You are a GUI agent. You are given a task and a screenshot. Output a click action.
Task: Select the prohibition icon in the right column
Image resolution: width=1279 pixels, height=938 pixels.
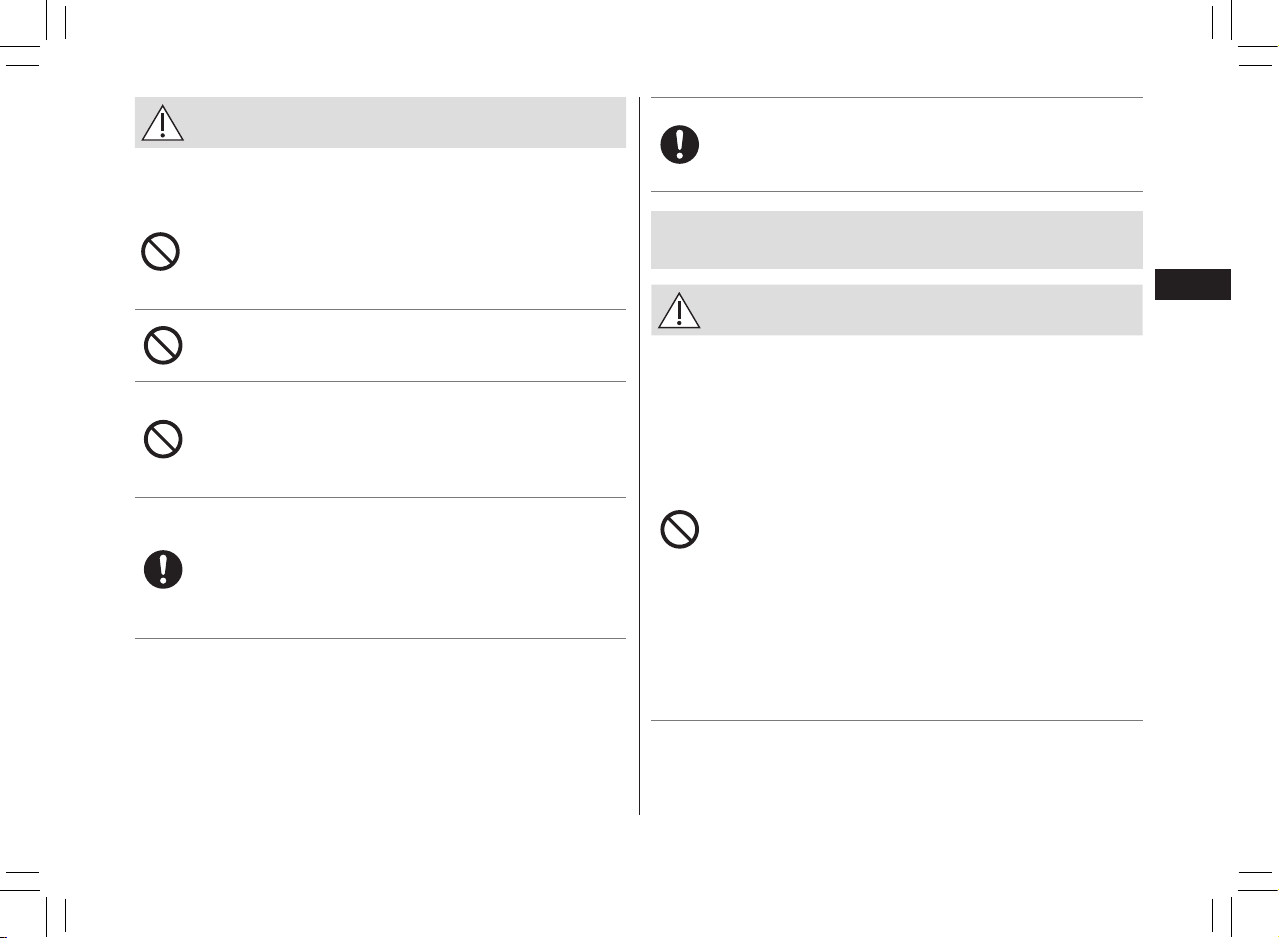coord(680,529)
